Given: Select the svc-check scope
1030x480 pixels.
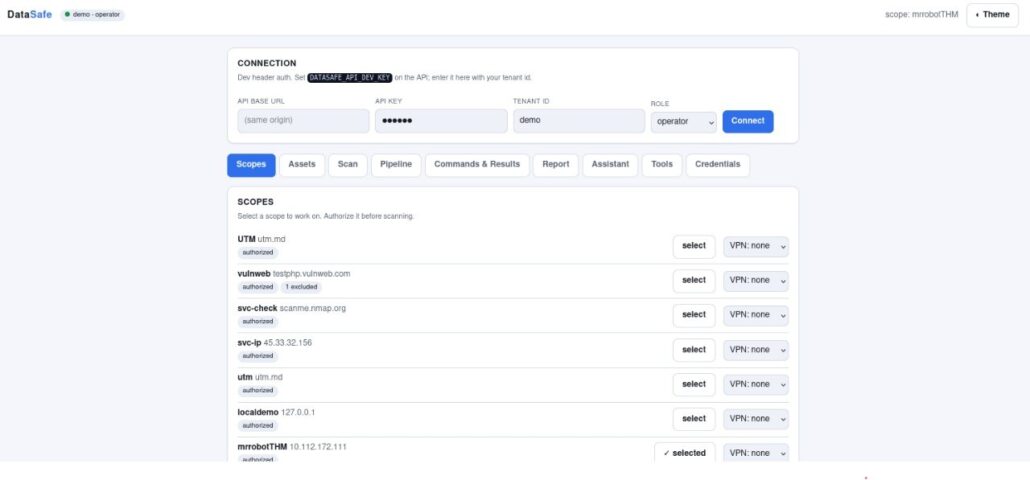Looking at the screenshot, I should [694, 315].
